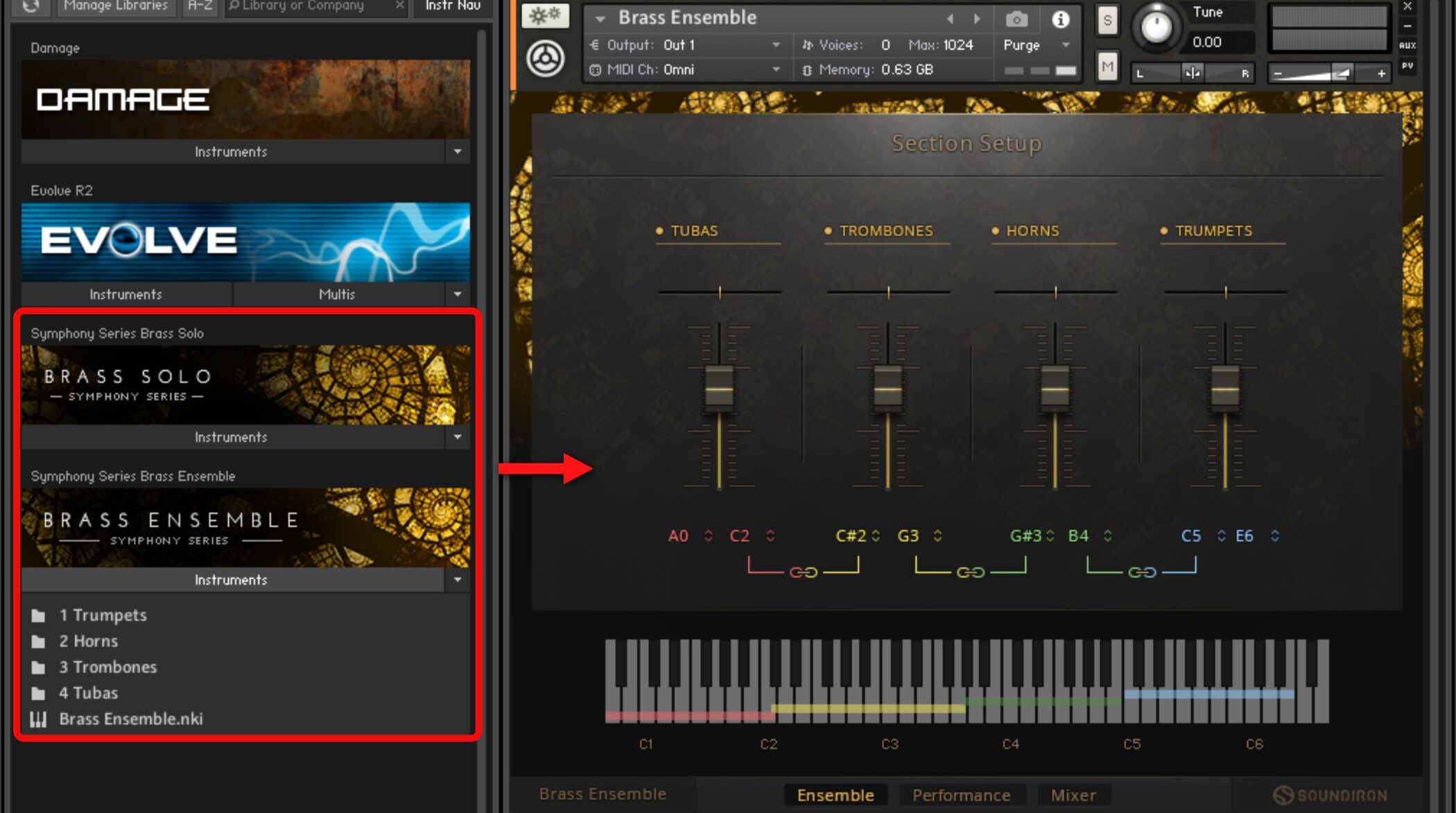Select the Evolve R2 Instruments tab

[126, 295]
